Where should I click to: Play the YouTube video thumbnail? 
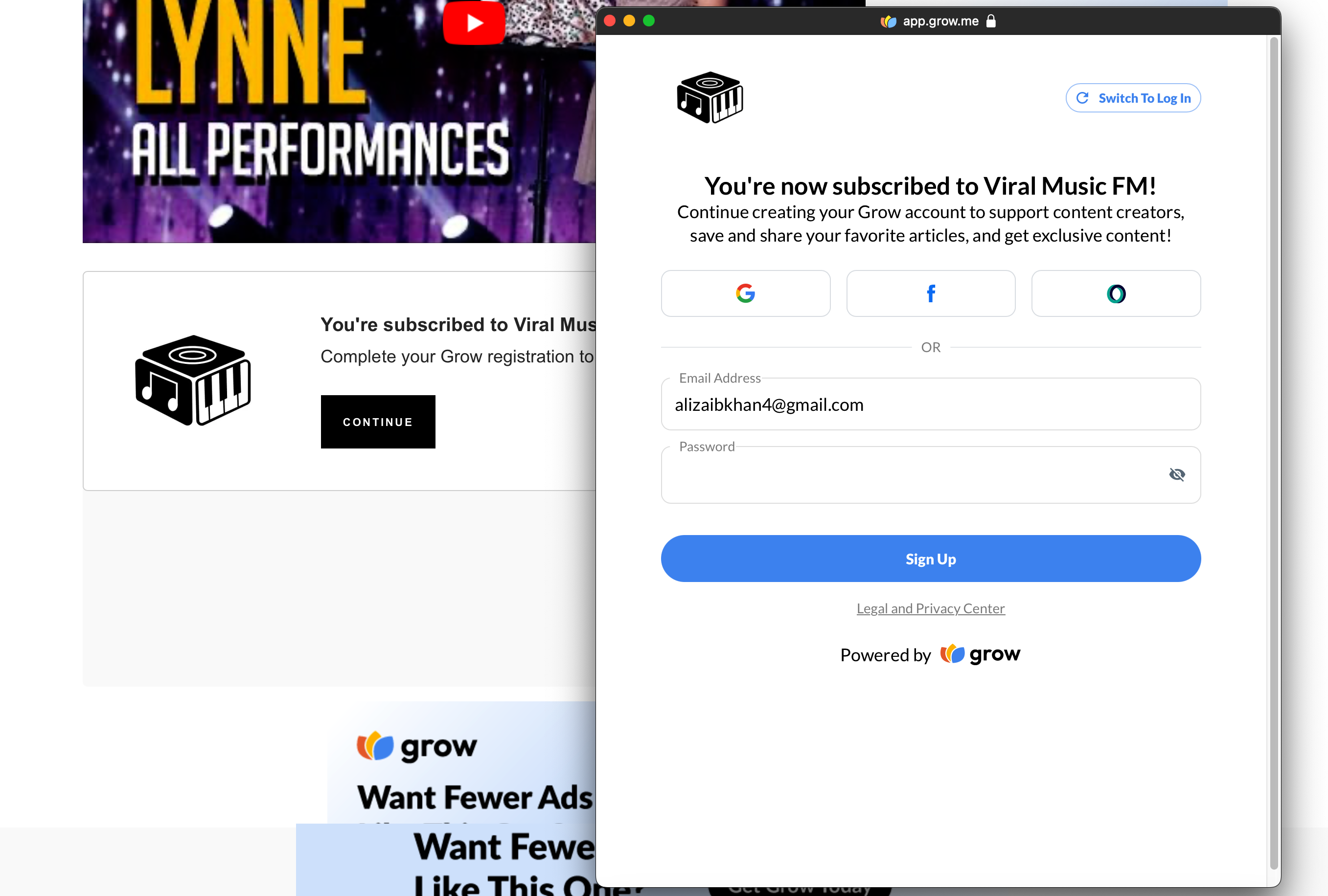(x=474, y=23)
